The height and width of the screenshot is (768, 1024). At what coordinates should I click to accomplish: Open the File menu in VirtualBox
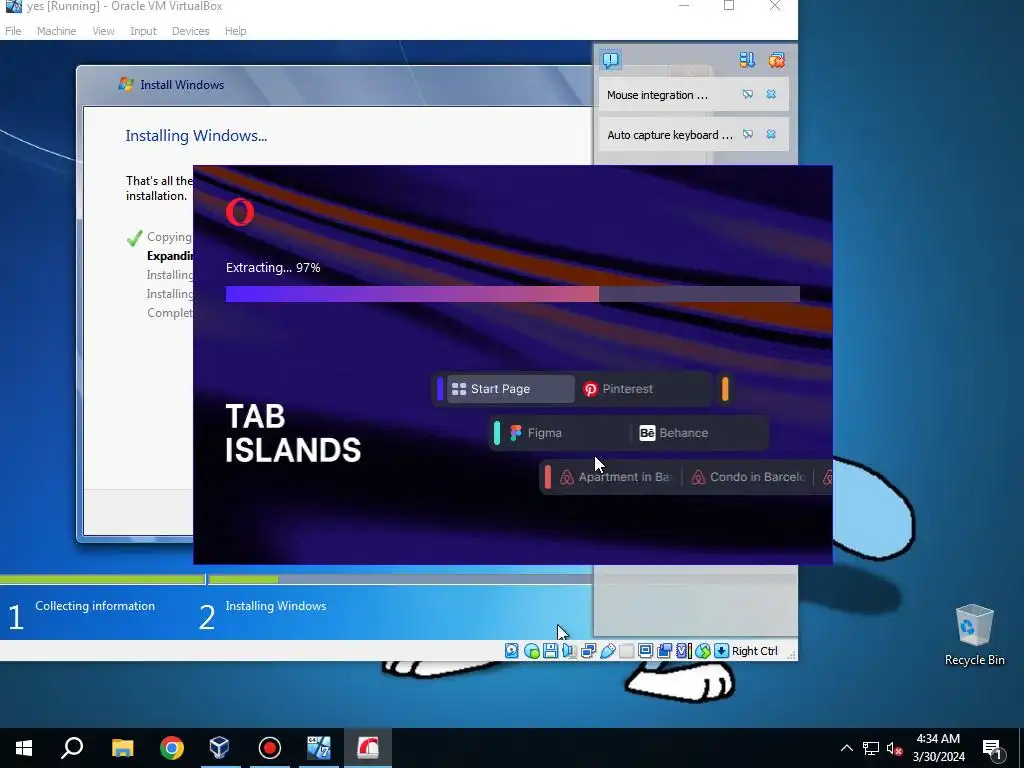pos(13,31)
